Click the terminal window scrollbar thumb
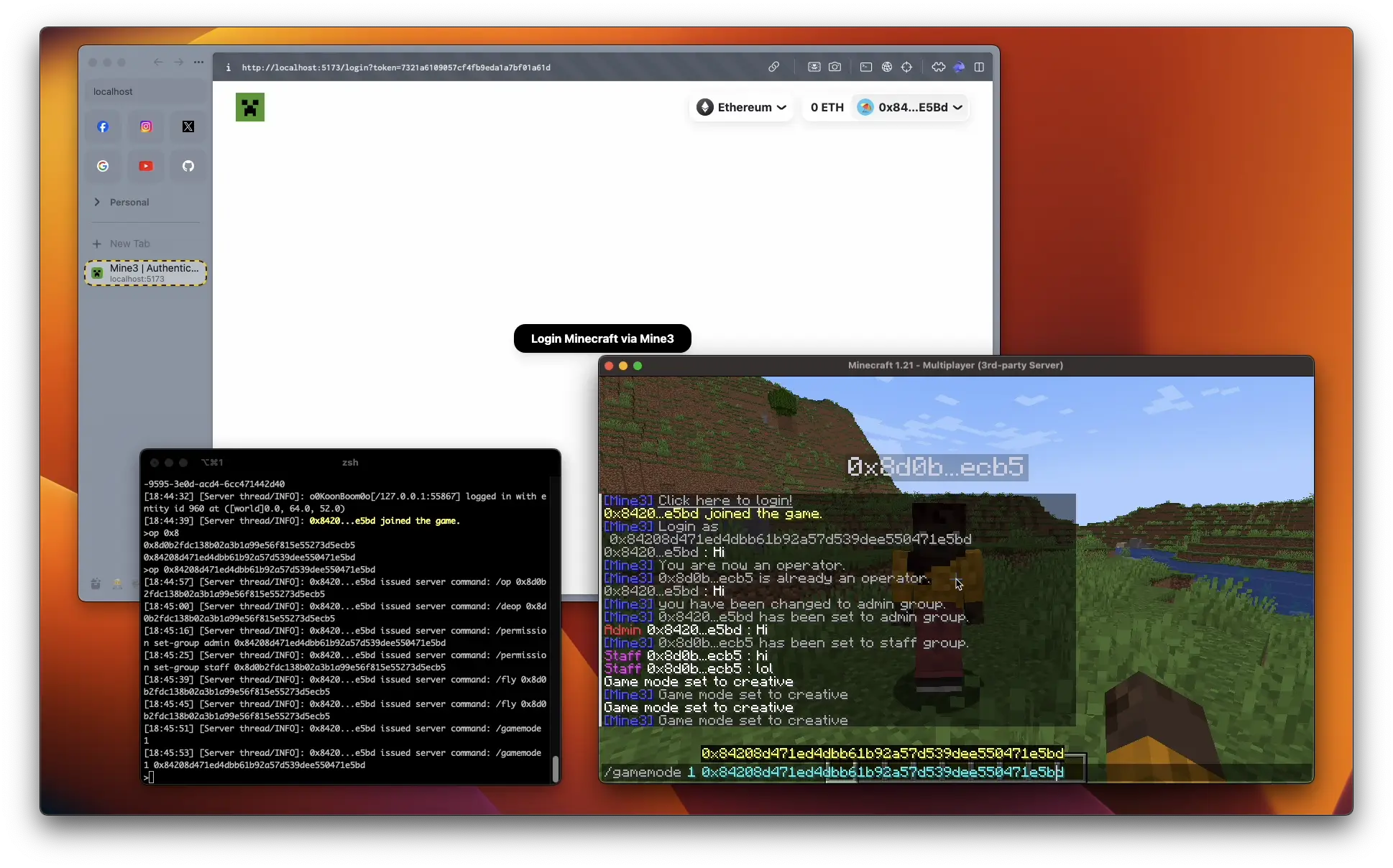Screen dimensions: 1393x868 pos(555,768)
